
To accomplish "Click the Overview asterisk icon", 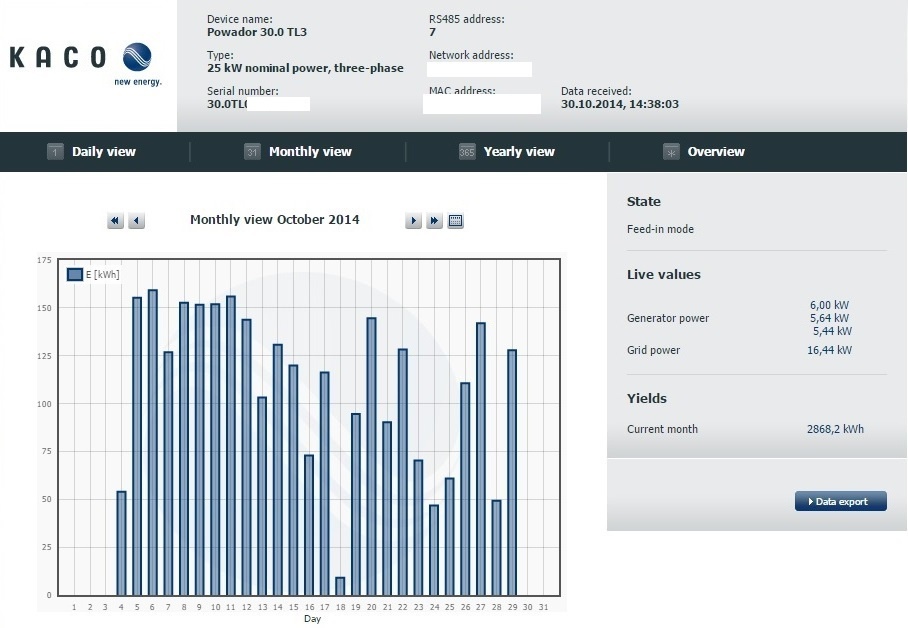I will pos(671,152).
